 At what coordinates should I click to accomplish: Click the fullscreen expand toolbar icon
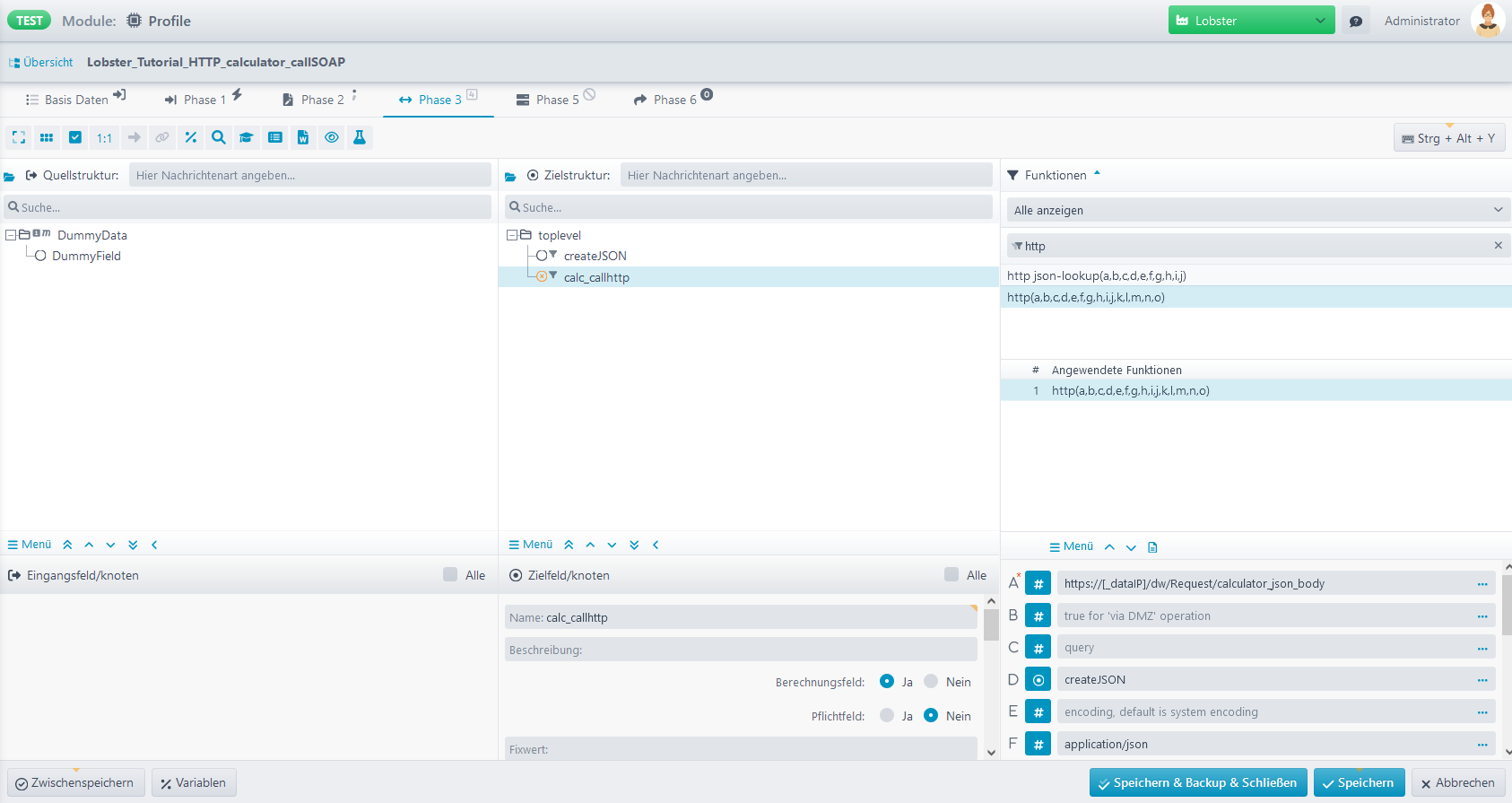[19, 137]
